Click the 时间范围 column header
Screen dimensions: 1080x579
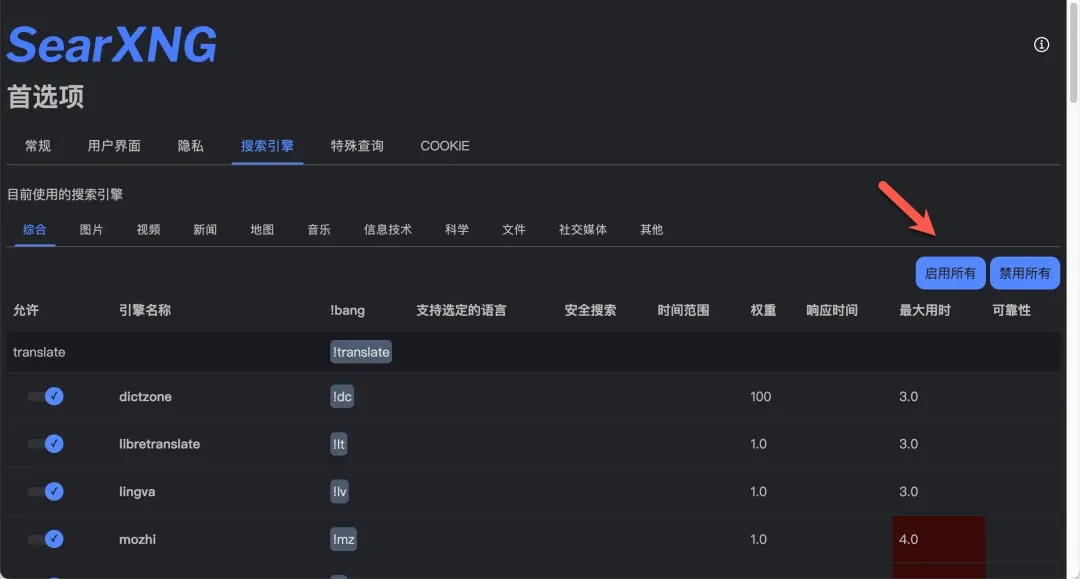coord(683,310)
